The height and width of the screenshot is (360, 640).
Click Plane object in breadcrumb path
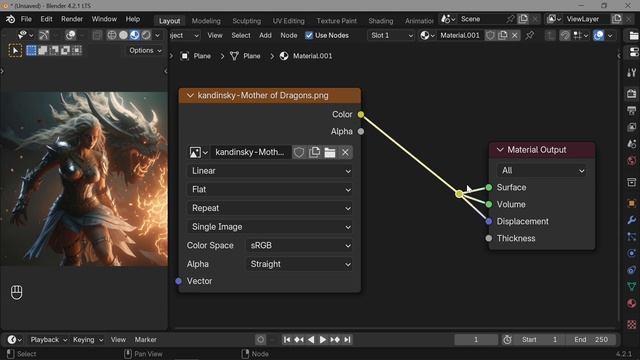[x=196, y=56]
